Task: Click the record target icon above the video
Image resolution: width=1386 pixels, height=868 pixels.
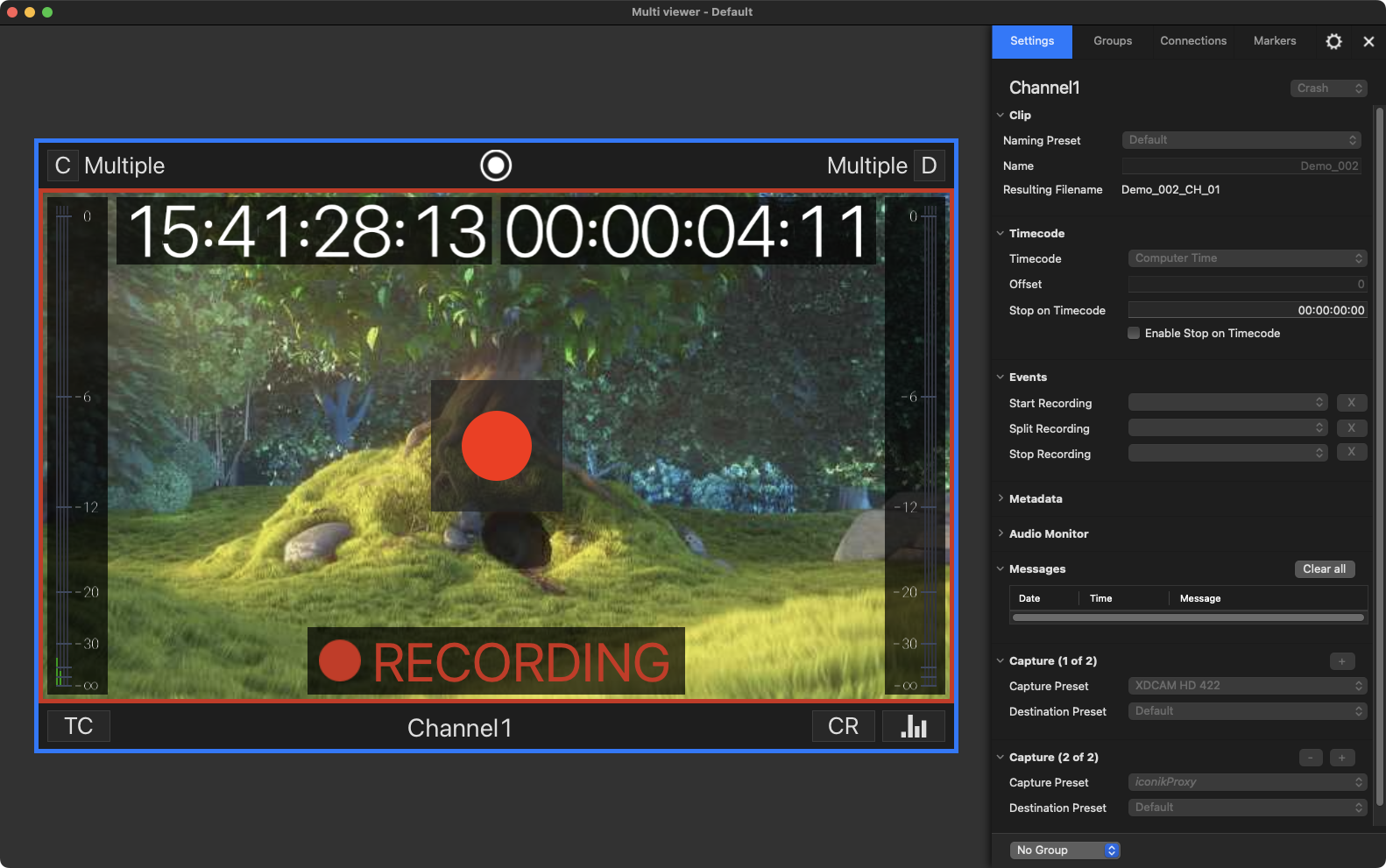Action: point(496,166)
